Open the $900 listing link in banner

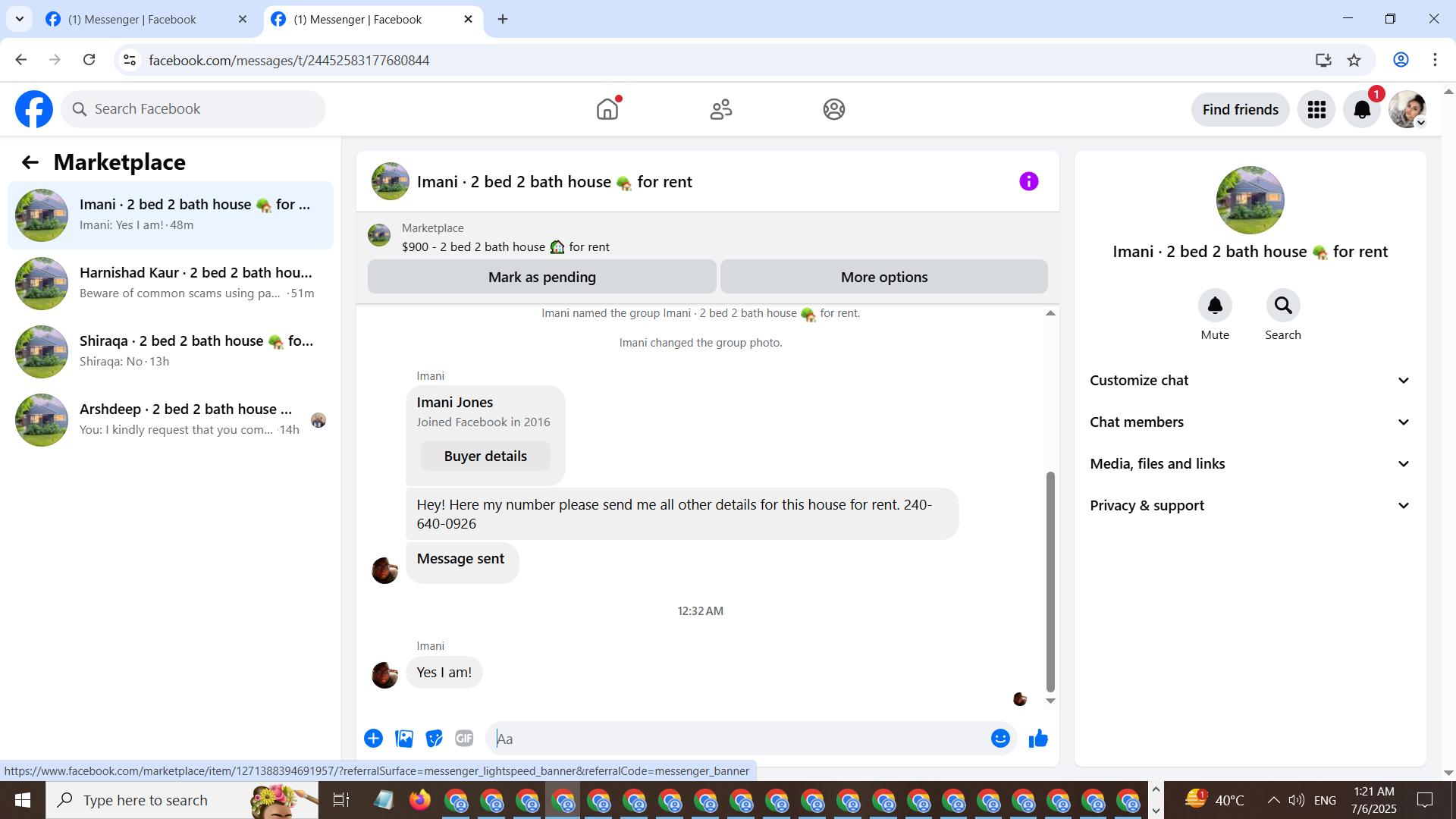point(506,247)
